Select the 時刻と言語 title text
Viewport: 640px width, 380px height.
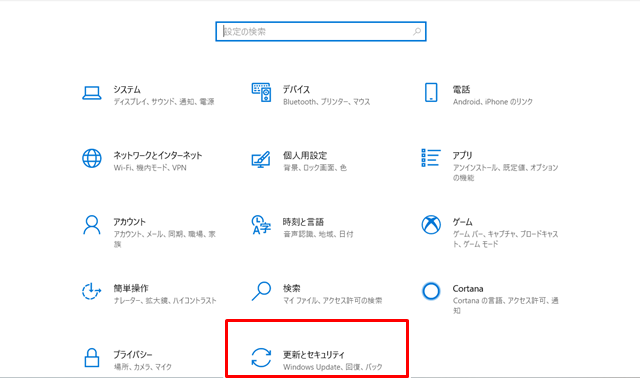pos(303,222)
